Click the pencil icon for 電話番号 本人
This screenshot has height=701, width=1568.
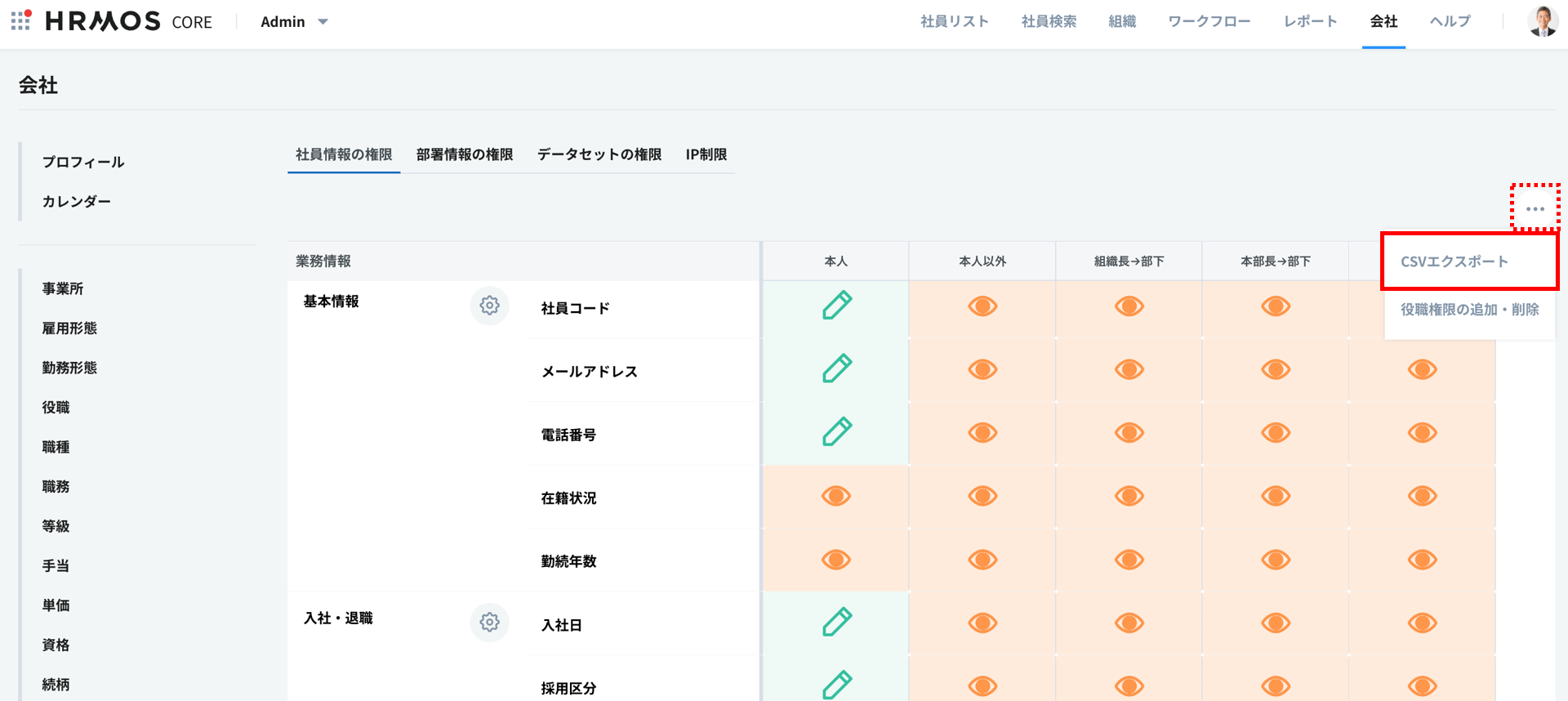pos(836,432)
